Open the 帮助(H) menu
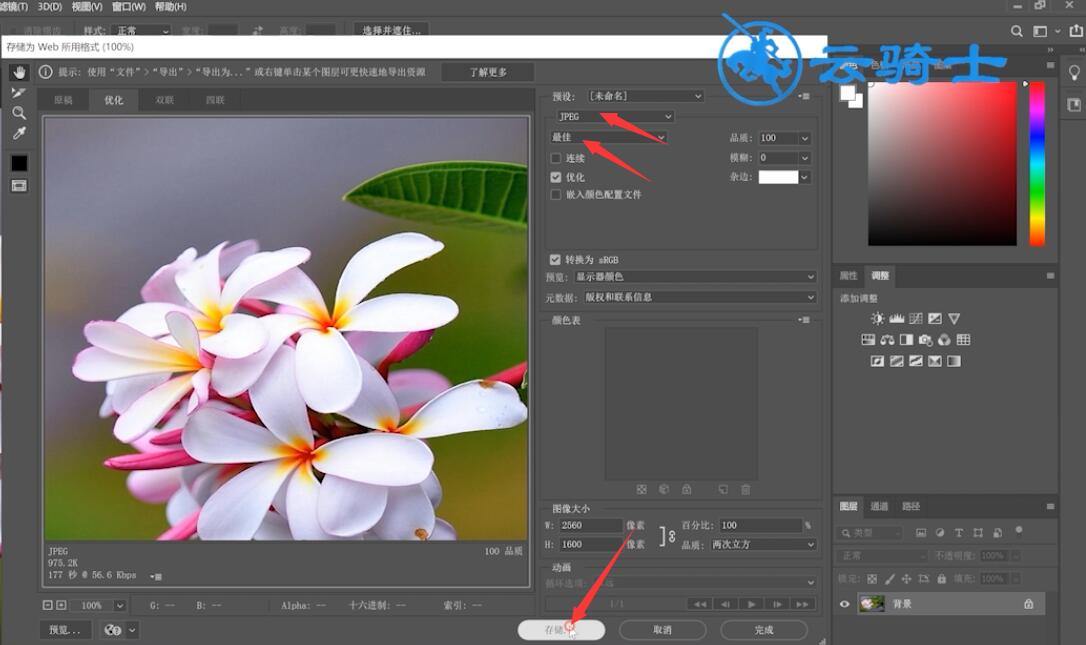Image resolution: width=1086 pixels, height=645 pixels. 170,6
